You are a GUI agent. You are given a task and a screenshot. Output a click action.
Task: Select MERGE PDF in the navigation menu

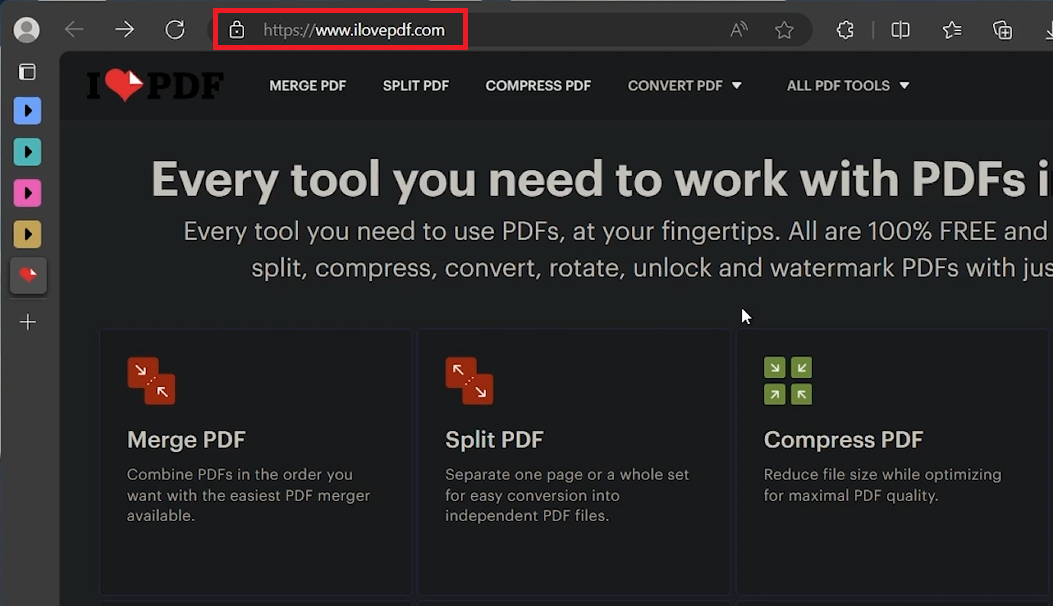tap(307, 85)
